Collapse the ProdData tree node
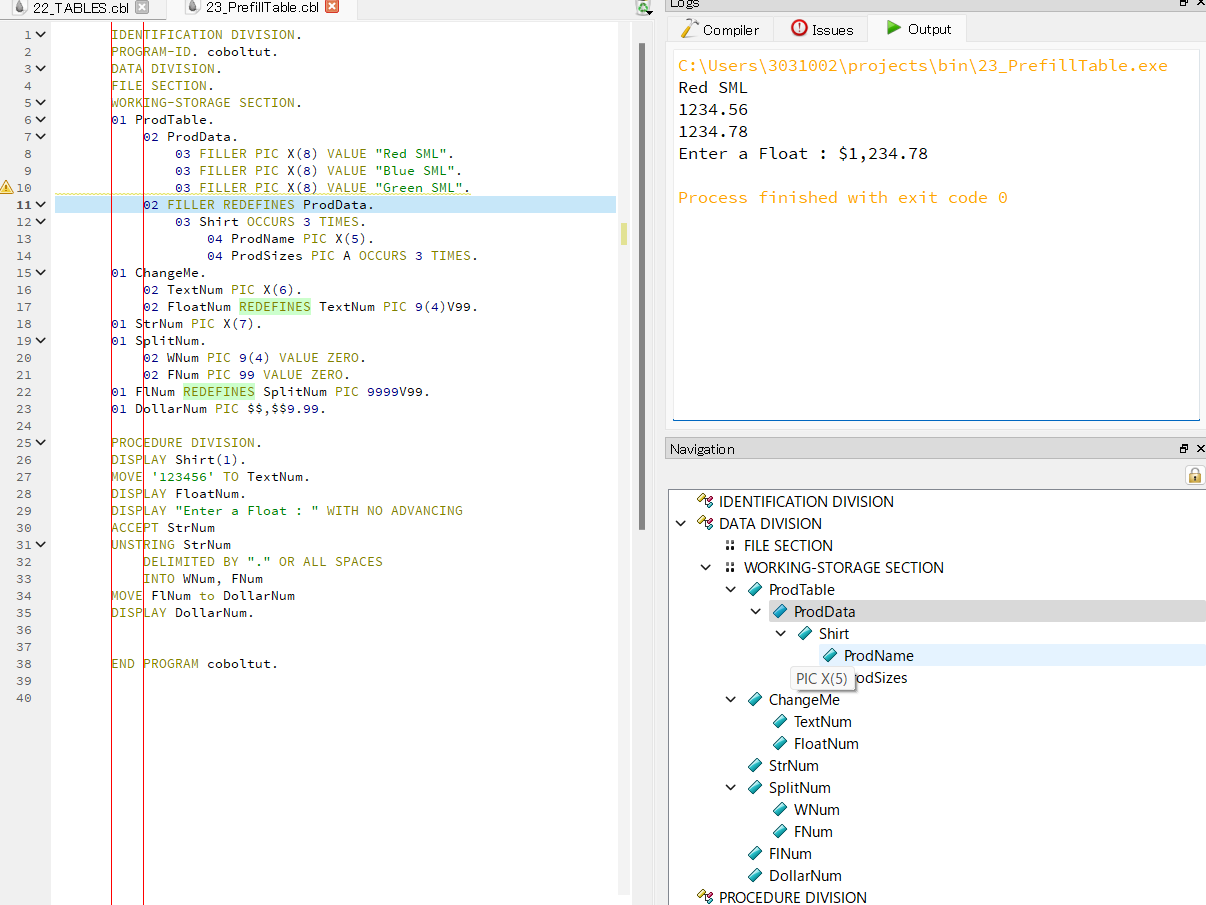 756,611
